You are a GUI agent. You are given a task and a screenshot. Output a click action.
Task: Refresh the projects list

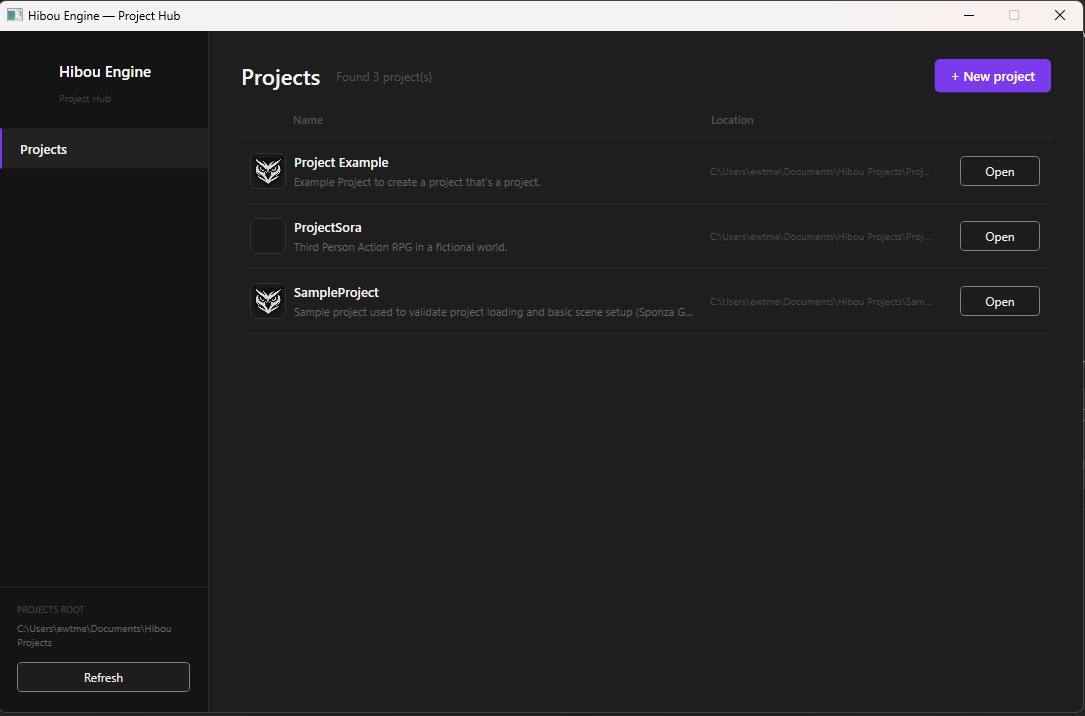[x=103, y=677]
